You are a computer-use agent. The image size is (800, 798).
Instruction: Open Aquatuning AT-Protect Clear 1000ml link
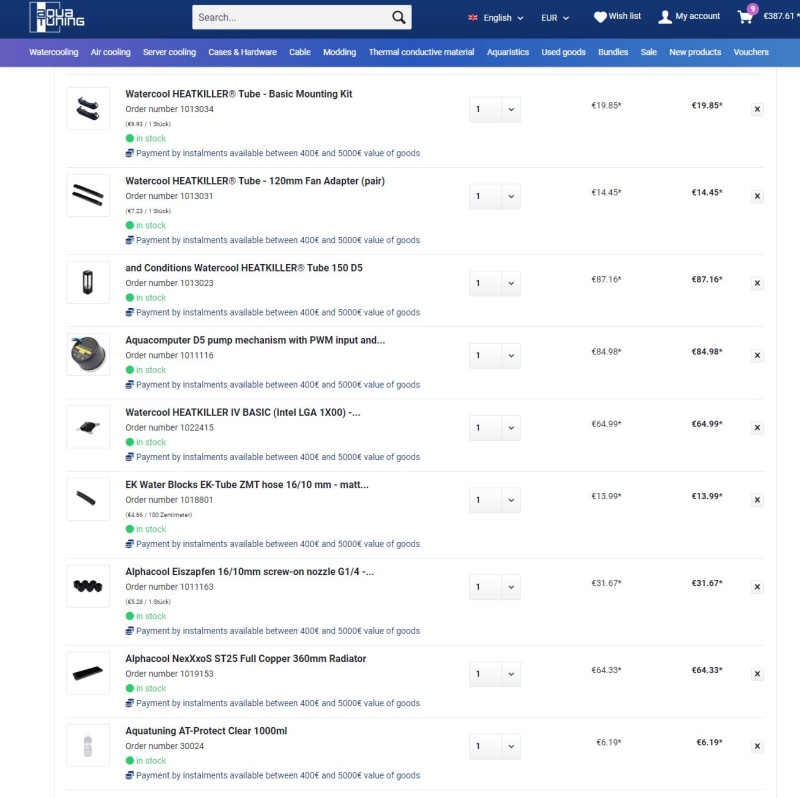pos(206,731)
